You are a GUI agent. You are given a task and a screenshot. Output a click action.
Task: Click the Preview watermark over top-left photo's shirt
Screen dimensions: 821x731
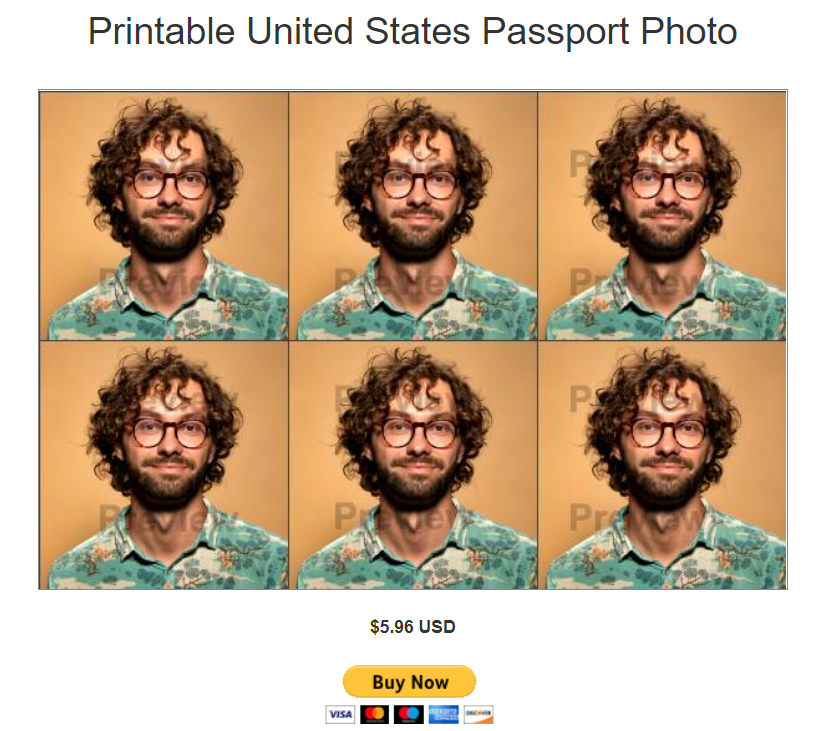point(168,283)
